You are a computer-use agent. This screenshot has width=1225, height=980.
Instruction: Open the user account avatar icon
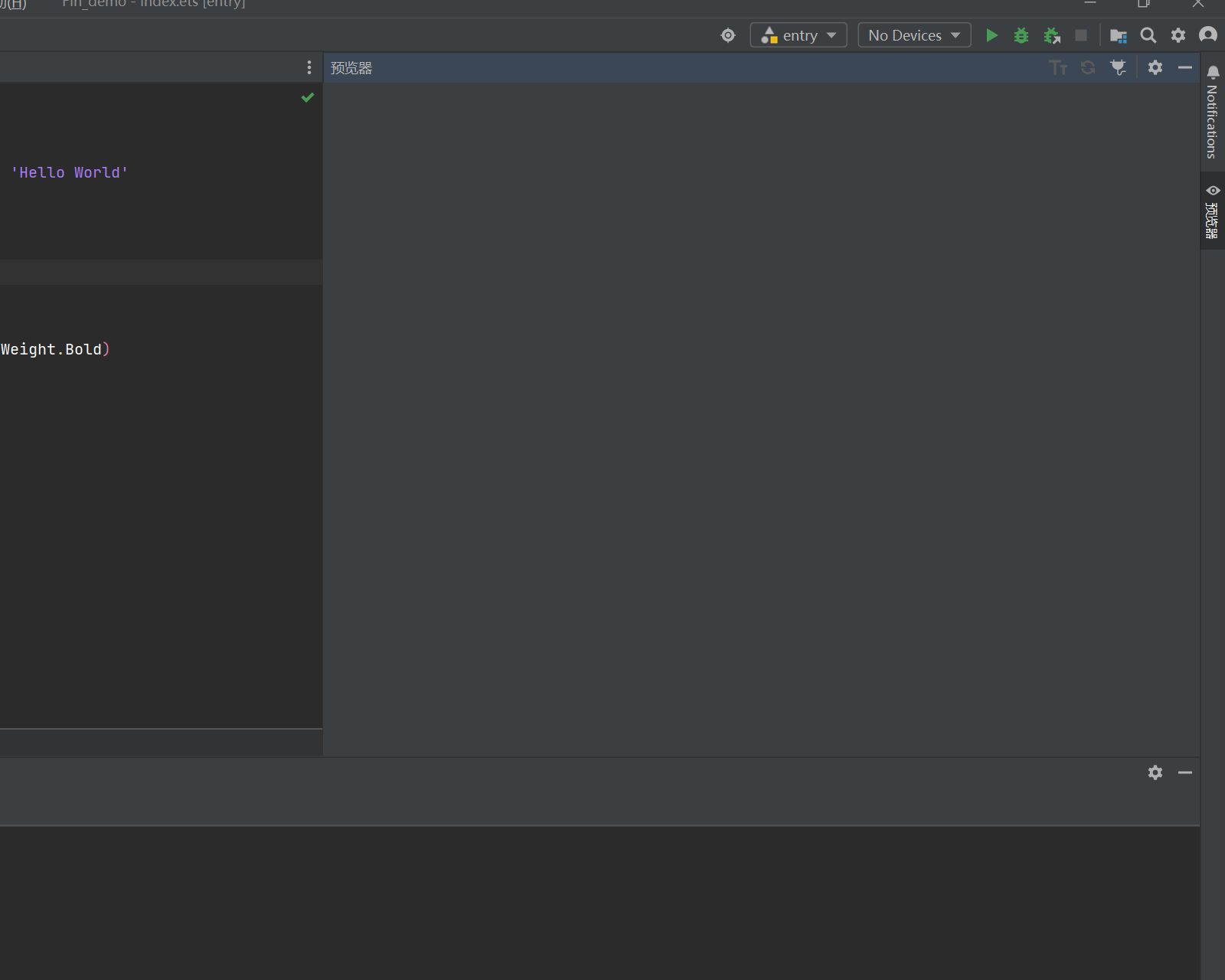(1208, 34)
